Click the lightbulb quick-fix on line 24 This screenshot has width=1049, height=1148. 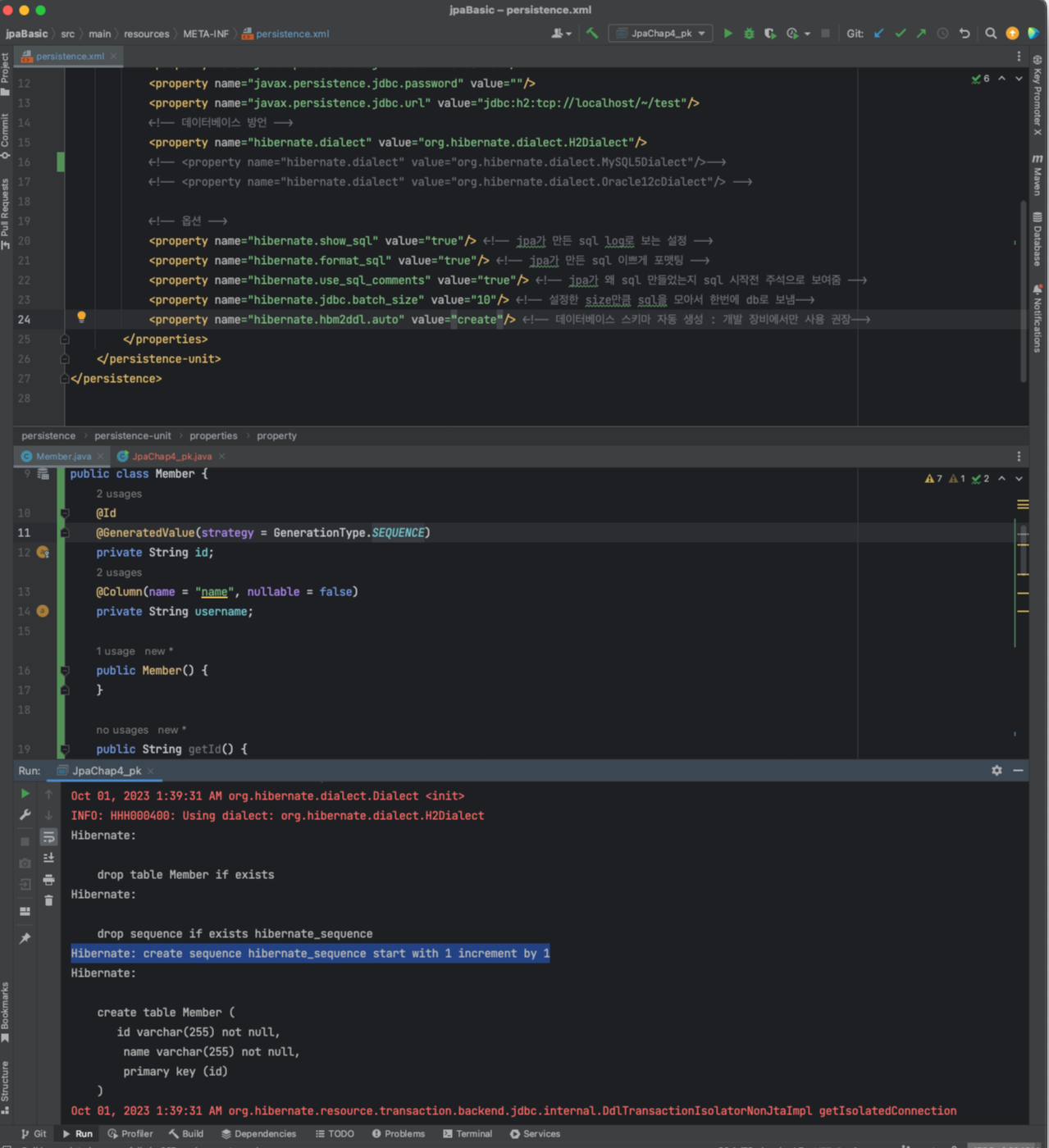81,317
